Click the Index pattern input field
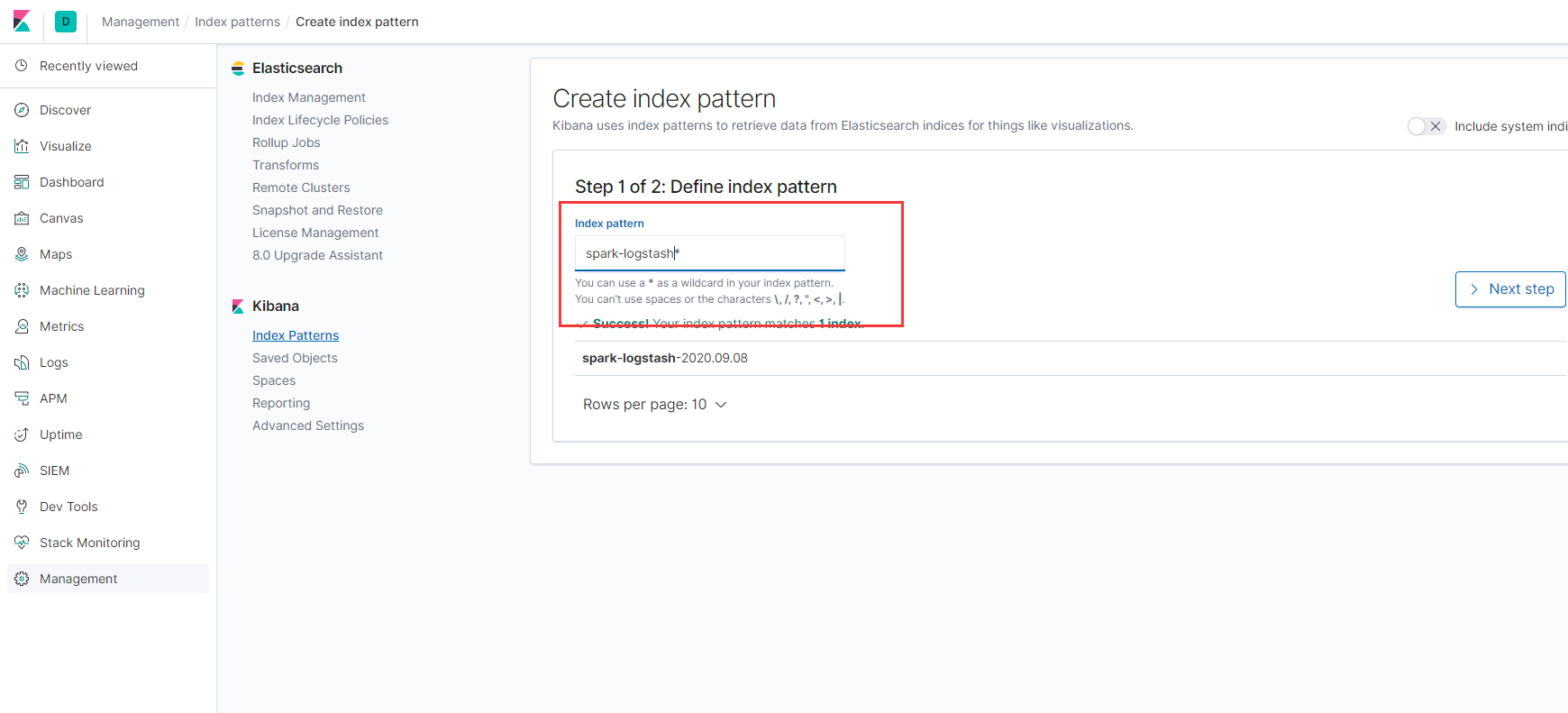This screenshot has width=1568, height=713. [710, 253]
